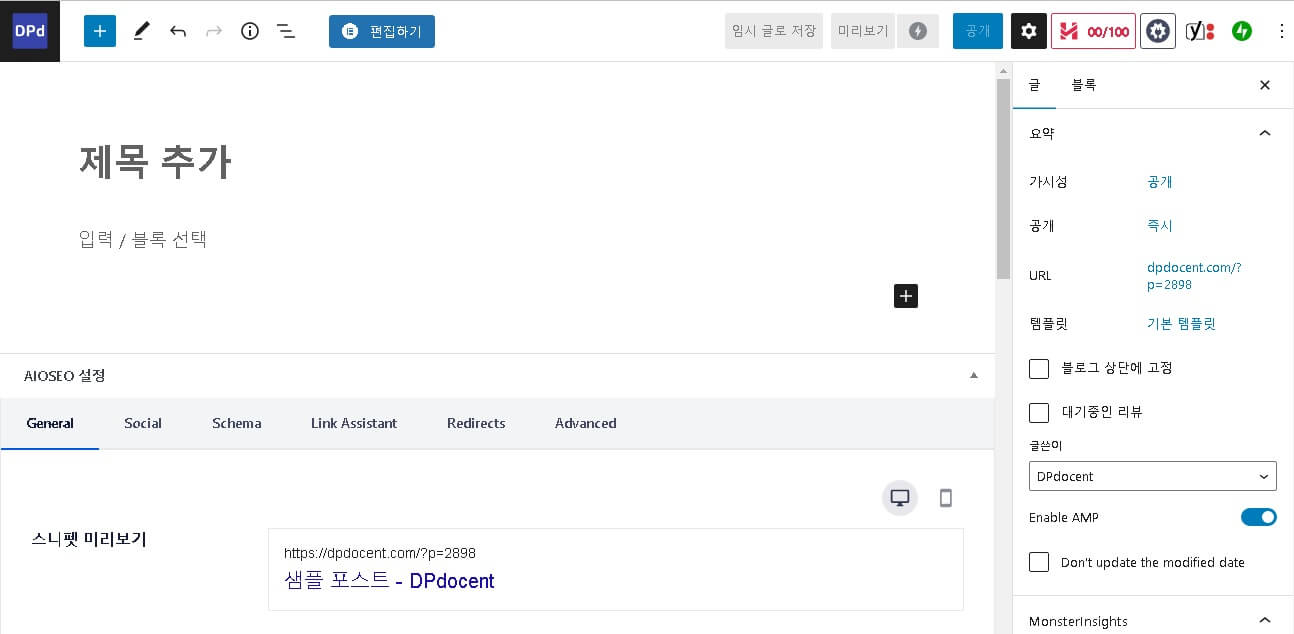The width and height of the screenshot is (1294, 634).
Task: Open the Yoast SEO toolbar icon
Action: [1200, 31]
